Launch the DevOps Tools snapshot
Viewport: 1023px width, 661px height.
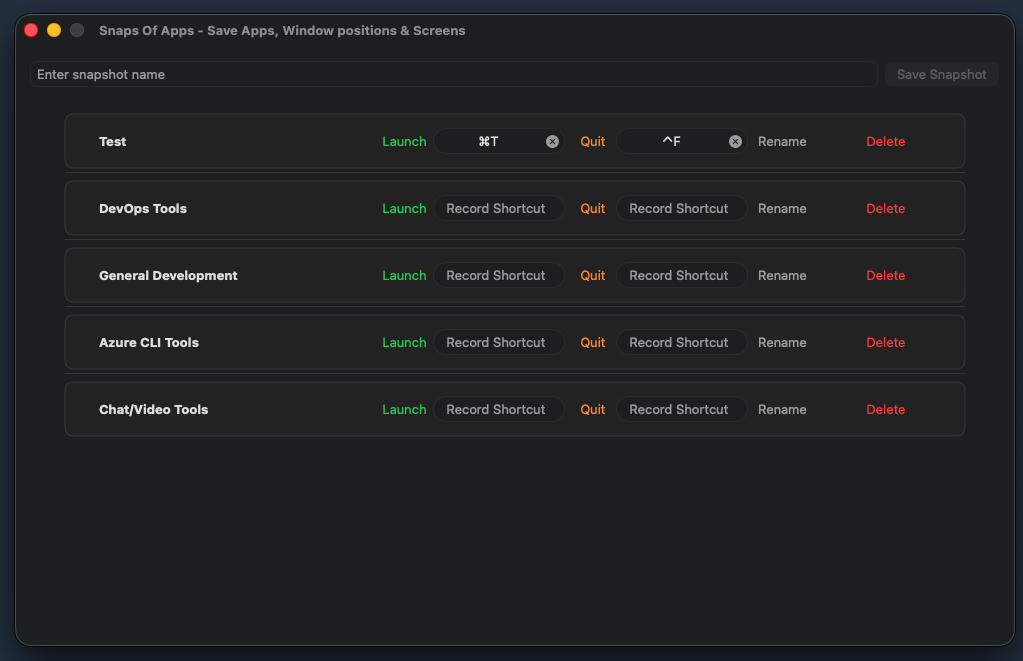pos(404,208)
